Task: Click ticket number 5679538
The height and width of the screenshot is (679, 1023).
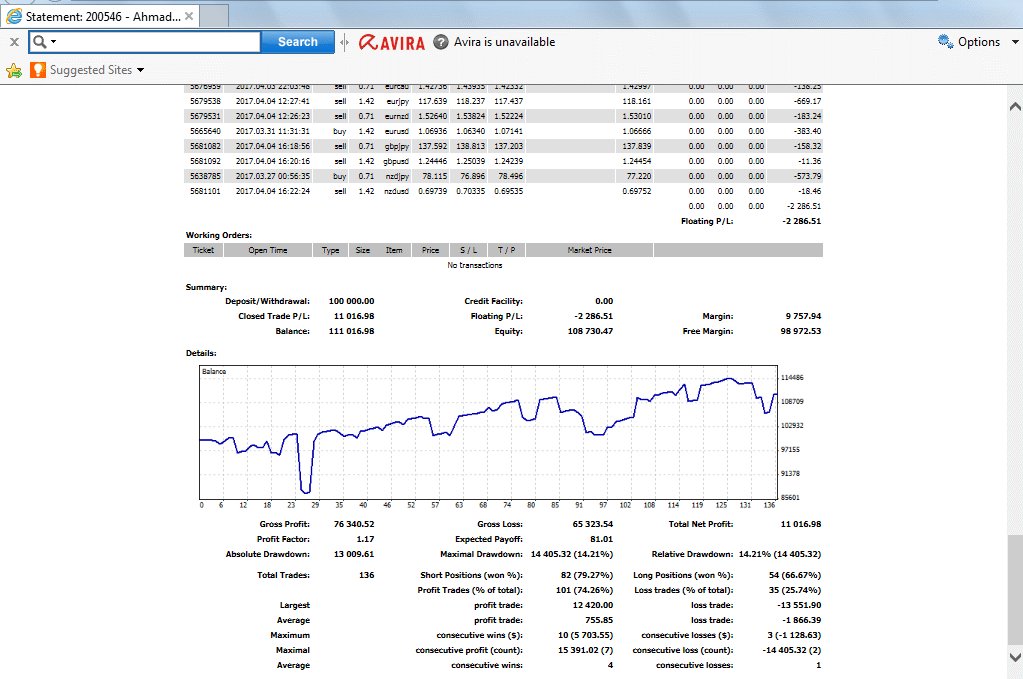Action: point(206,101)
